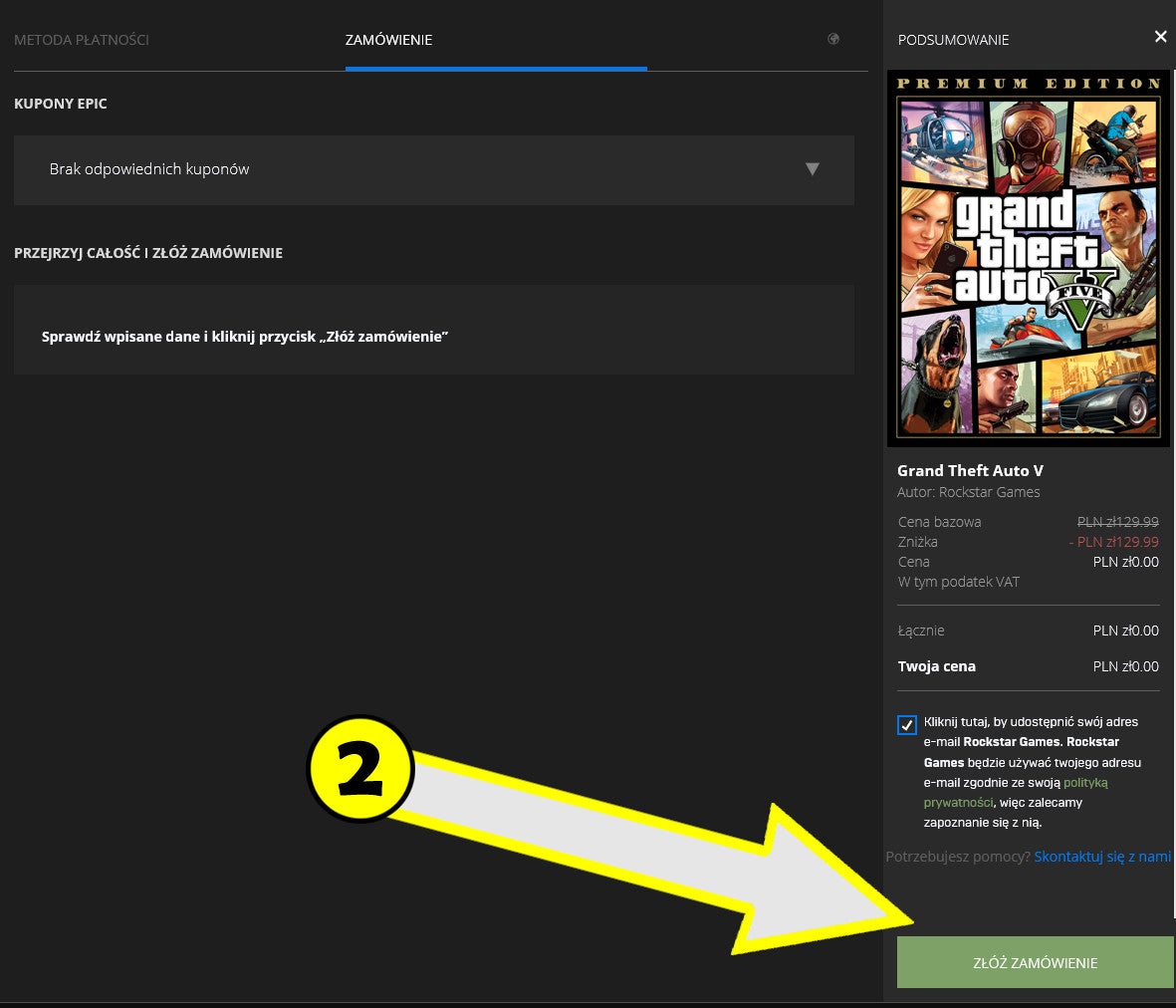Uncheck the Rockstar Games email sharing consent
This screenshot has height=1008, width=1176.
[906, 725]
